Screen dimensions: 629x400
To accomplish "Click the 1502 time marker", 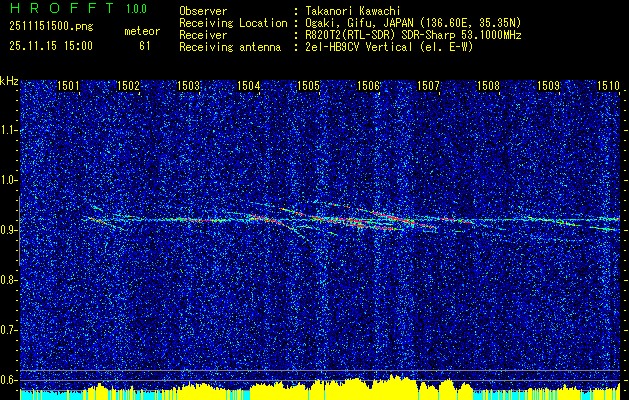I will [128, 85].
